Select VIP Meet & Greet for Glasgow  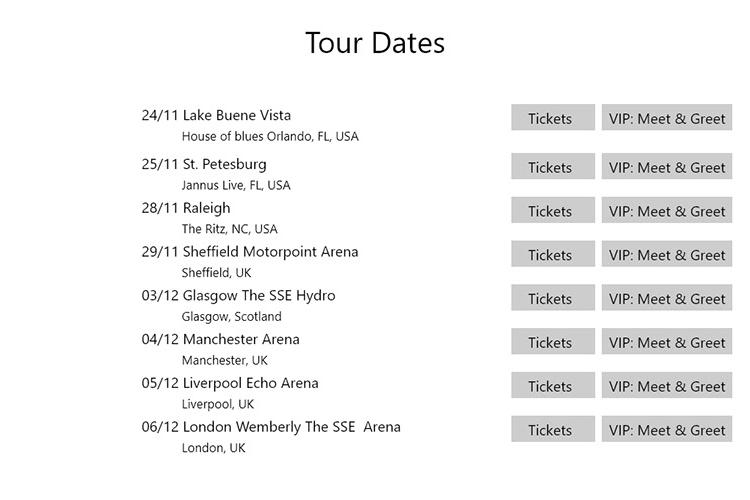[x=667, y=298]
